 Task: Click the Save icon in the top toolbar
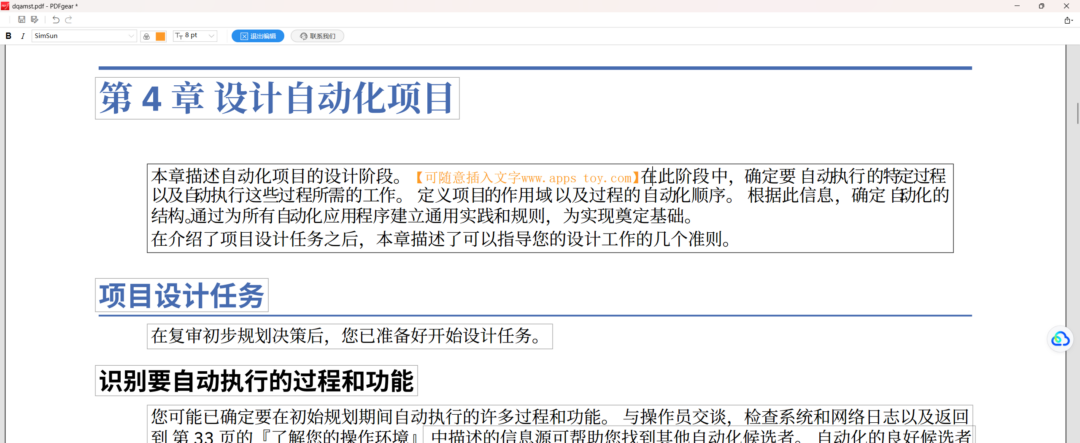point(21,20)
